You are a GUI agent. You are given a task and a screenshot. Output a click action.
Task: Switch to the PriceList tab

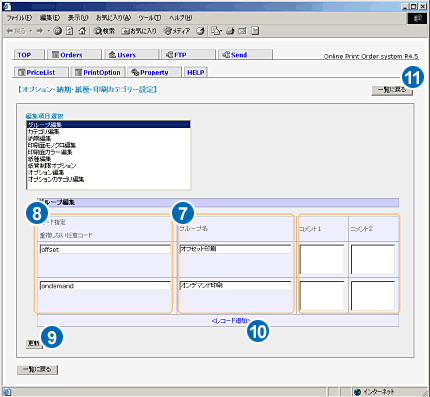point(41,72)
